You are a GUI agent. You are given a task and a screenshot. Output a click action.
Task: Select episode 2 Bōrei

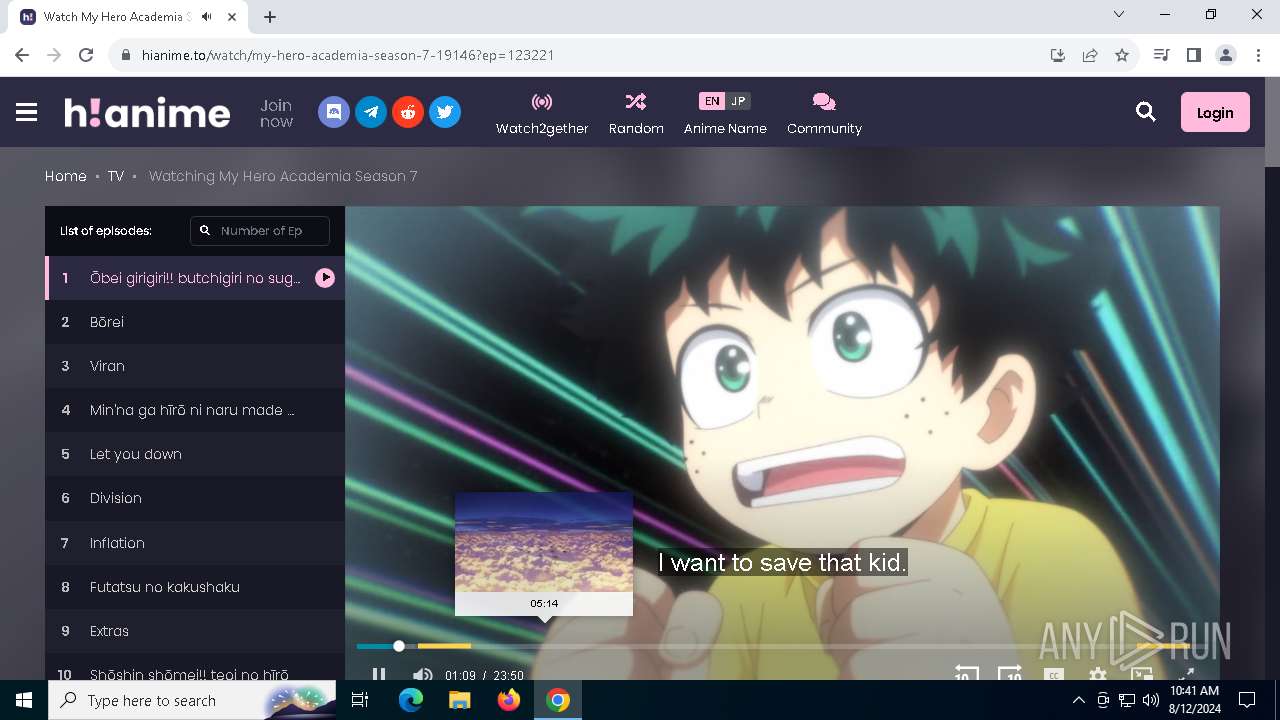click(195, 322)
